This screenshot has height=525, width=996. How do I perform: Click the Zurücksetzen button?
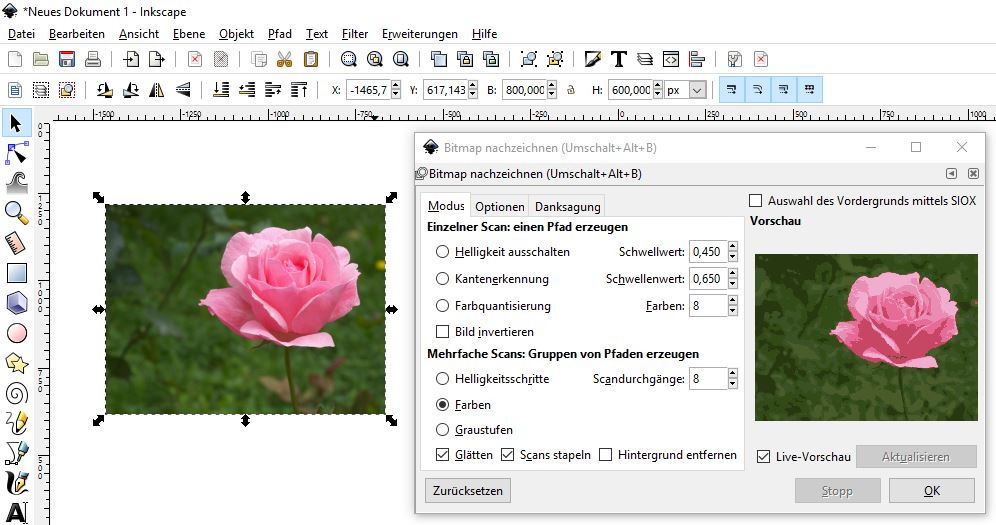(467, 490)
